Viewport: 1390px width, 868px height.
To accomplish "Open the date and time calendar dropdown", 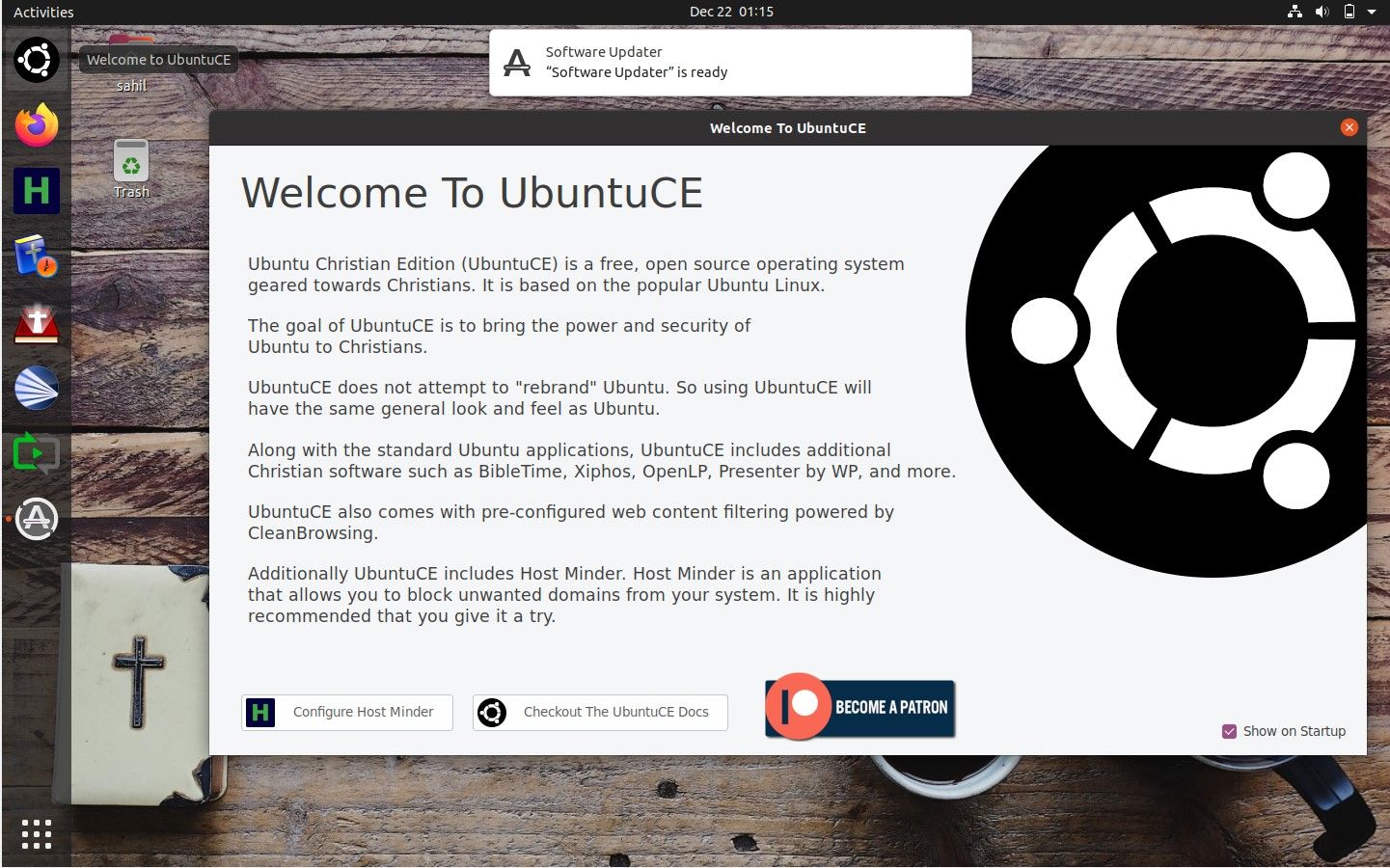I will [x=731, y=12].
